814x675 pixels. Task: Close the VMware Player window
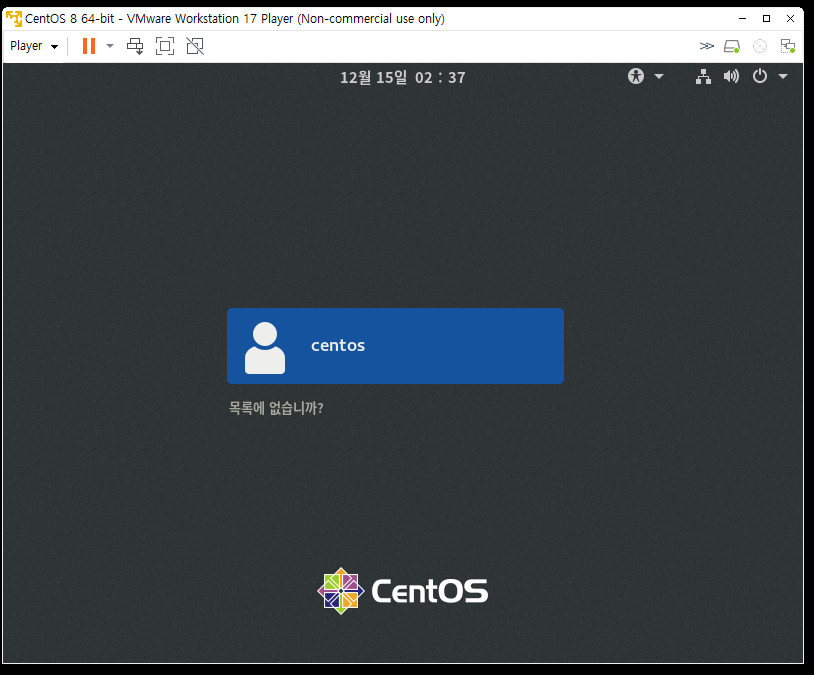click(x=790, y=19)
